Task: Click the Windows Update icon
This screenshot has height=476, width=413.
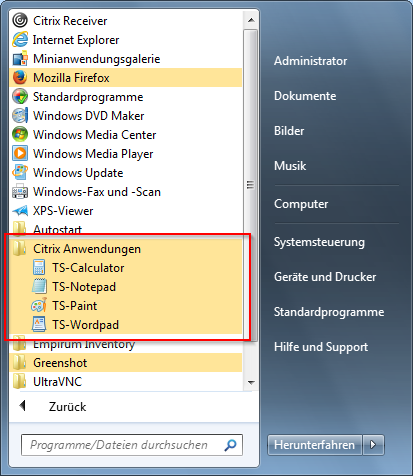Action: [x=20, y=173]
